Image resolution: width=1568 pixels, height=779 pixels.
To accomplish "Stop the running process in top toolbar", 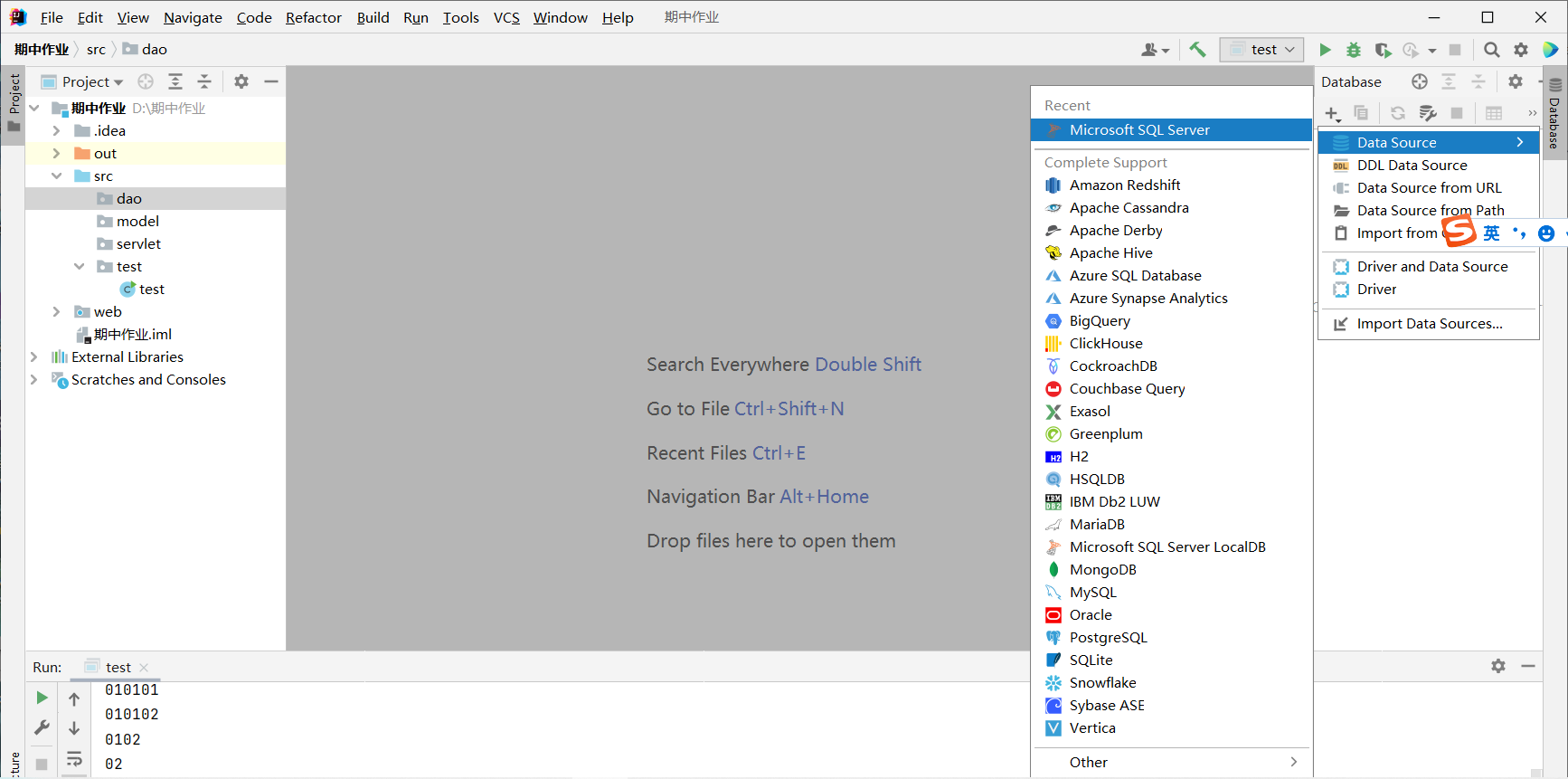I will click(1455, 50).
